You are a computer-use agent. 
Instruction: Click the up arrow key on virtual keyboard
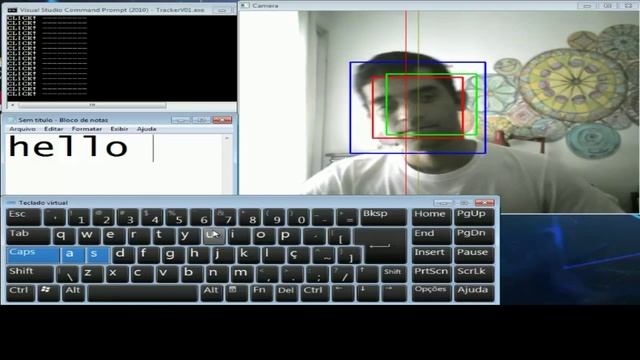click(367, 274)
